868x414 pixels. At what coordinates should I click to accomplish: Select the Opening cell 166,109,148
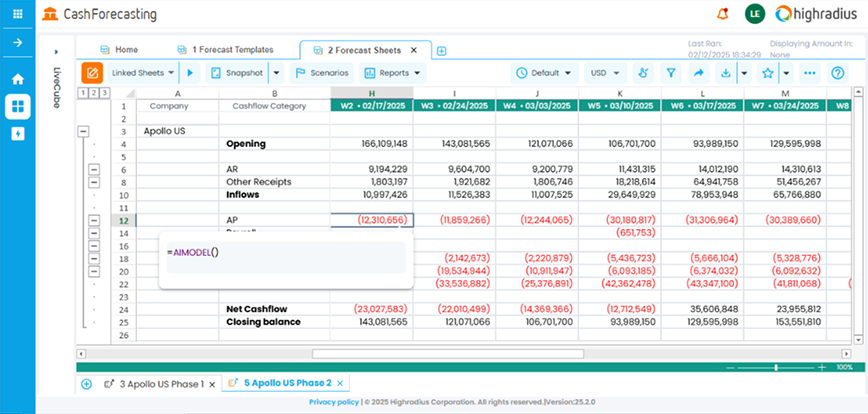click(372, 144)
